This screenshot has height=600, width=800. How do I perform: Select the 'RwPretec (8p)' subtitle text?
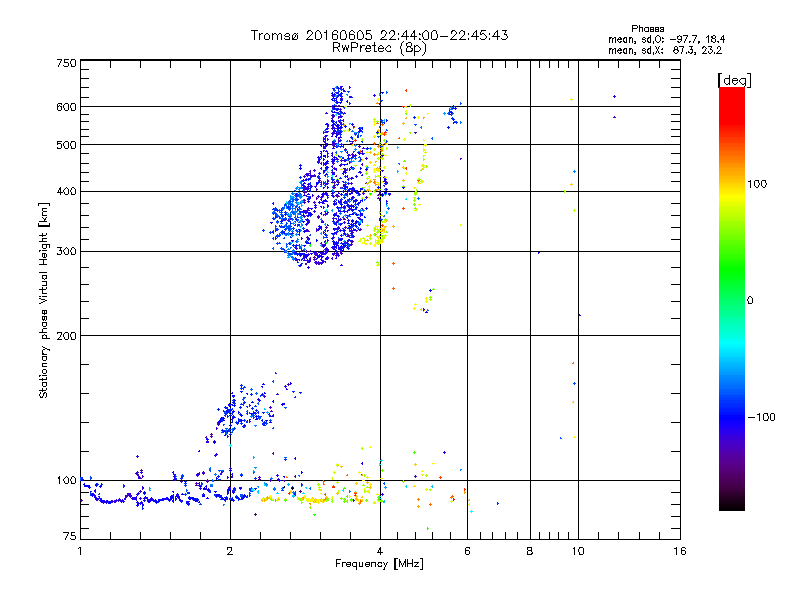tap(379, 48)
